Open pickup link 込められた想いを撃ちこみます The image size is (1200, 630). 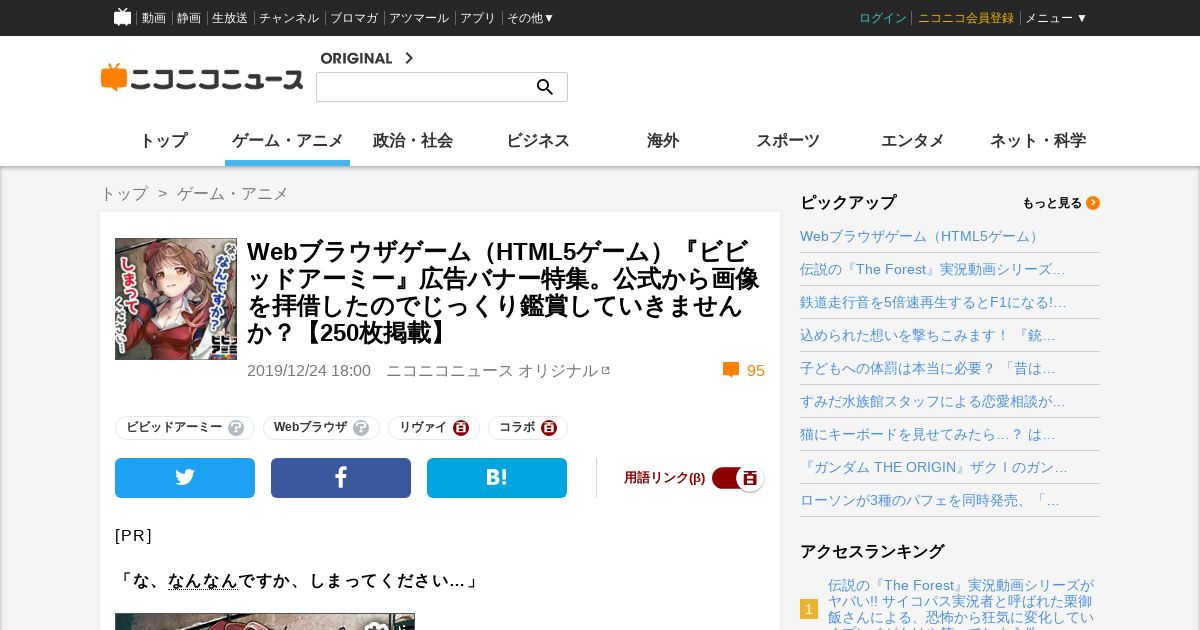tap(928, 336)
